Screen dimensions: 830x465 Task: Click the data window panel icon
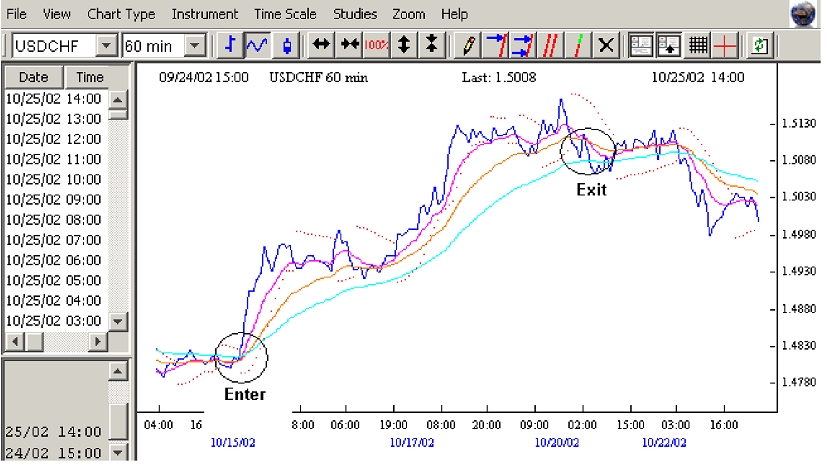click(640, 44)
